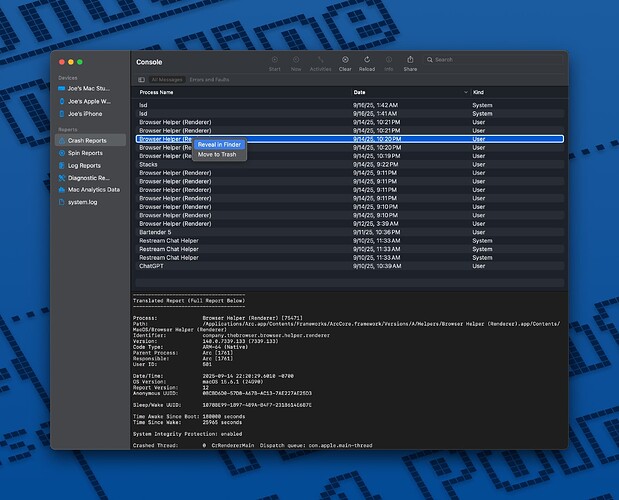Screen dimensions: 619x500
Task: Click the Info toolbar icon
Action: [388, 62]
